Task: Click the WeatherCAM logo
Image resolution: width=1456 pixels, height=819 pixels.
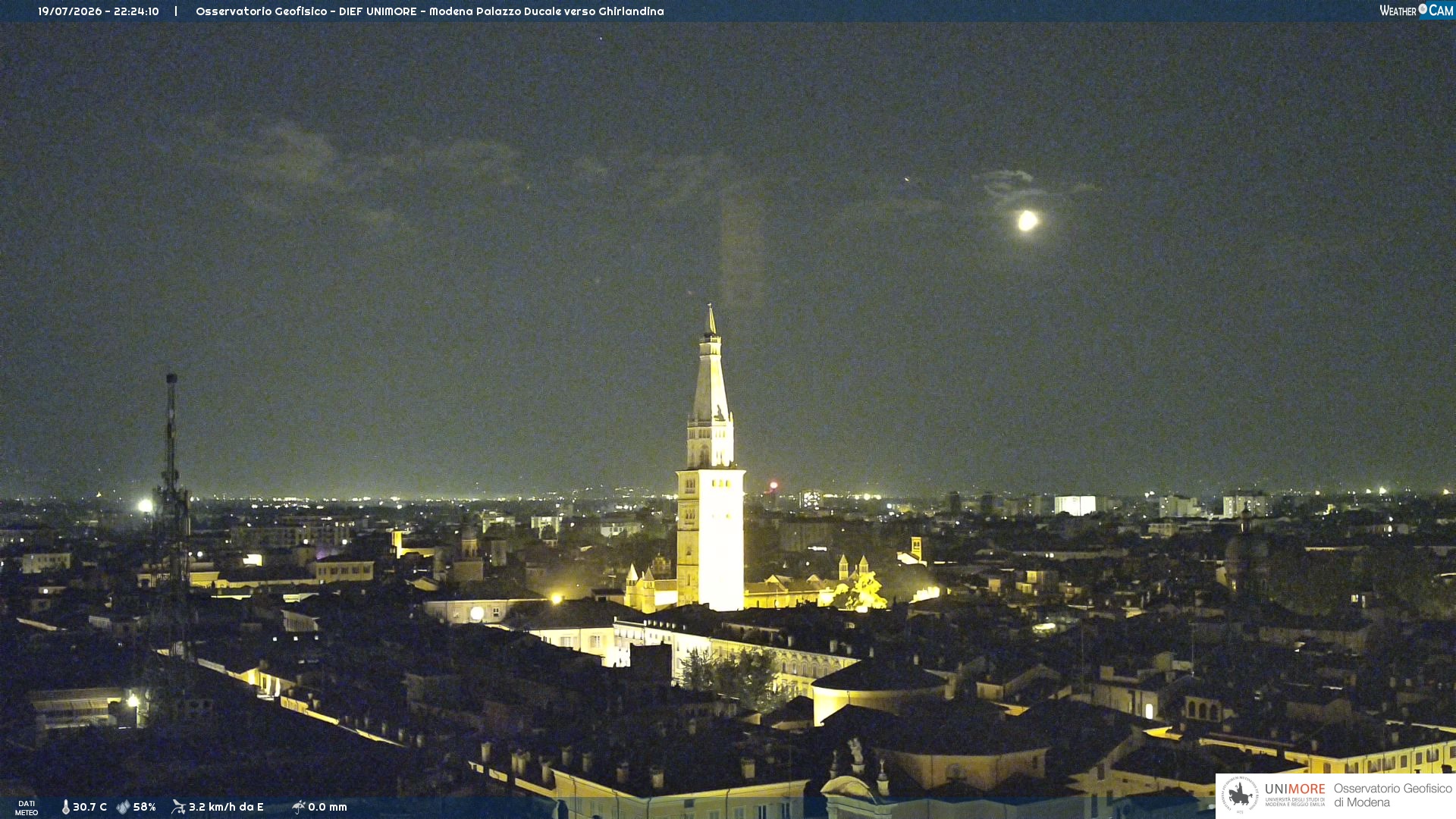Action: click(x=1417, y=11)
